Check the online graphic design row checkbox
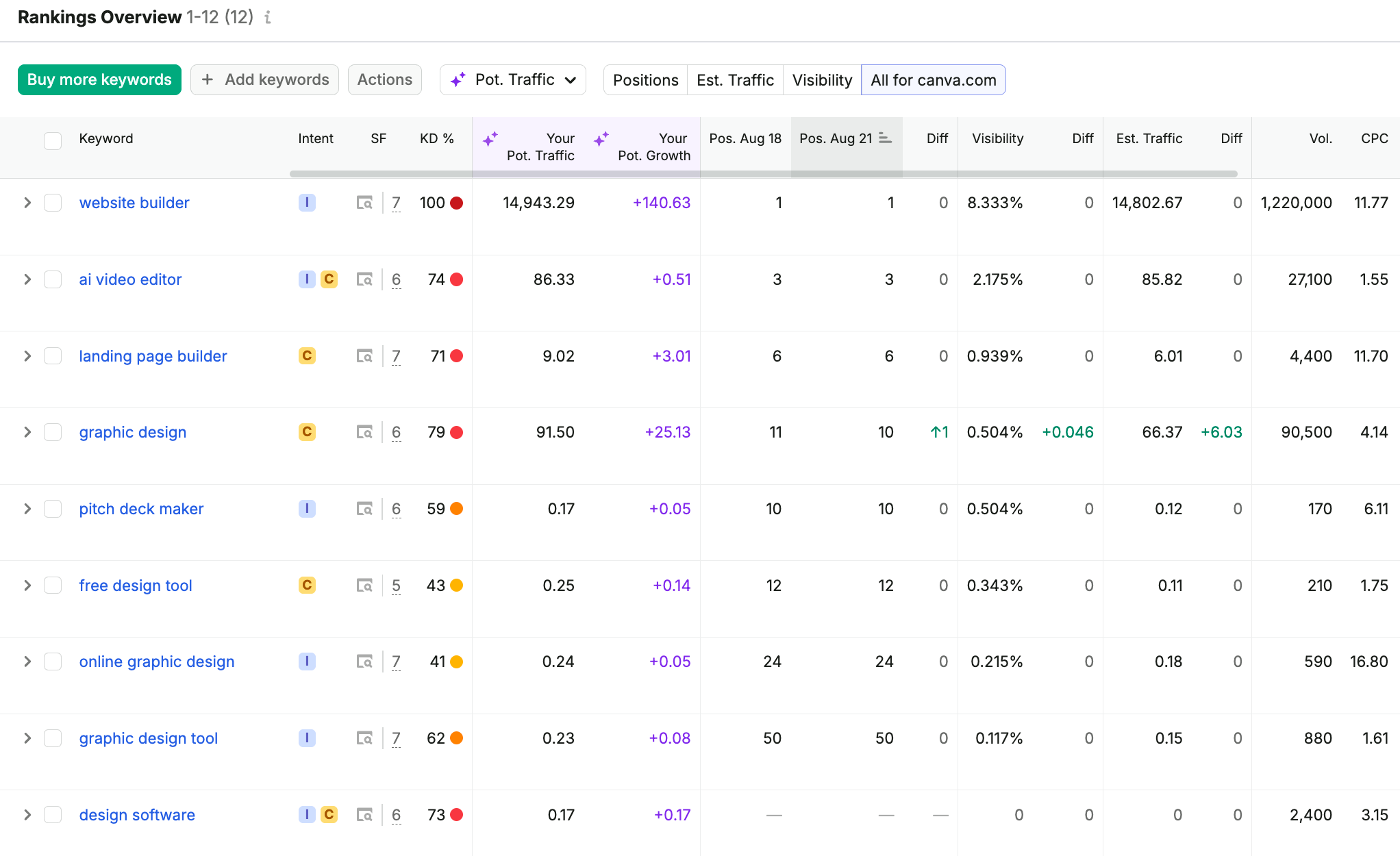The height and width of the screenshot is (856, 1400). [53, 662]
